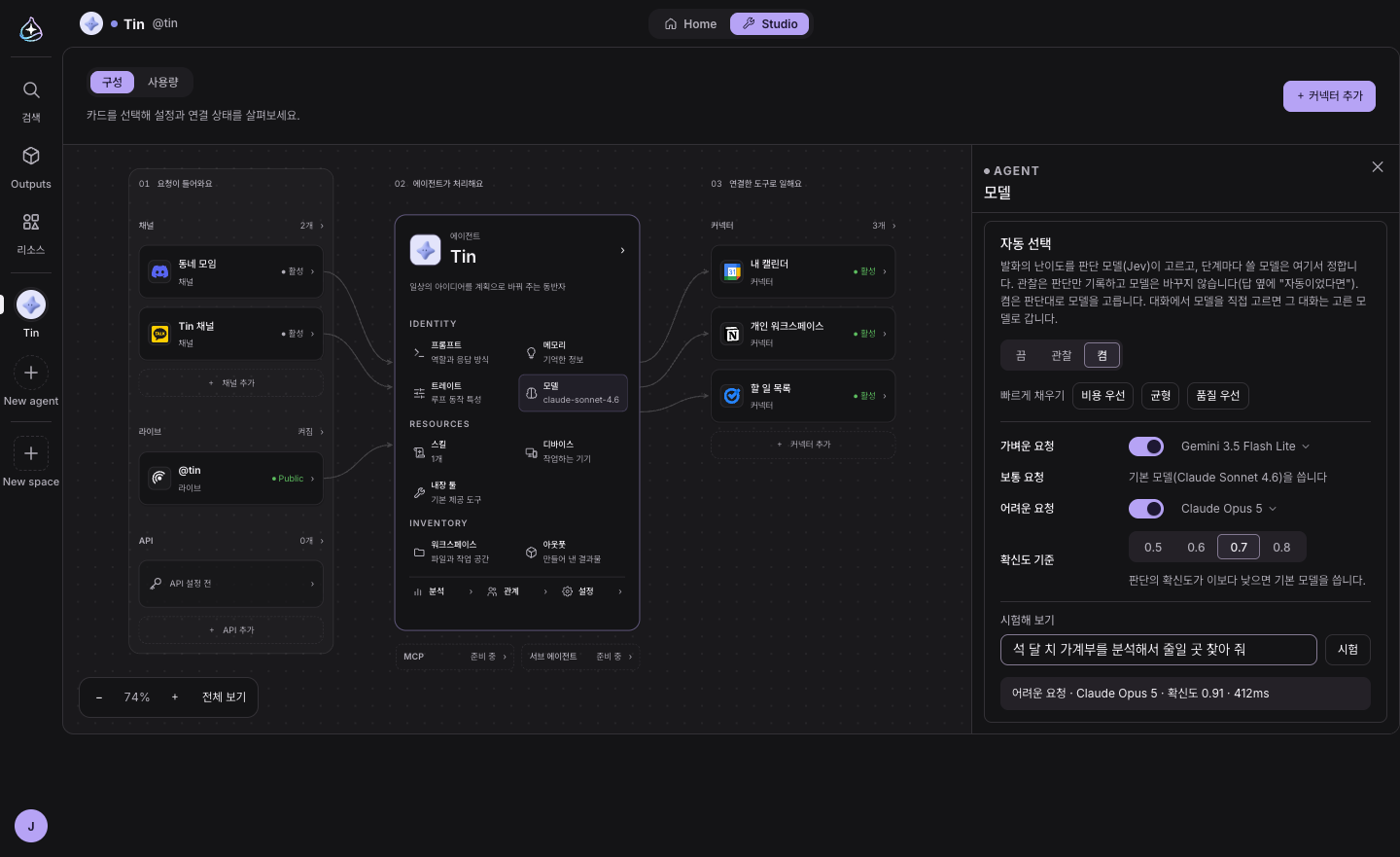Set confidence threshold to 0.5
Image resolution: width=1400 pixels, height=857 pixels.
click(x=1153, y=548)
